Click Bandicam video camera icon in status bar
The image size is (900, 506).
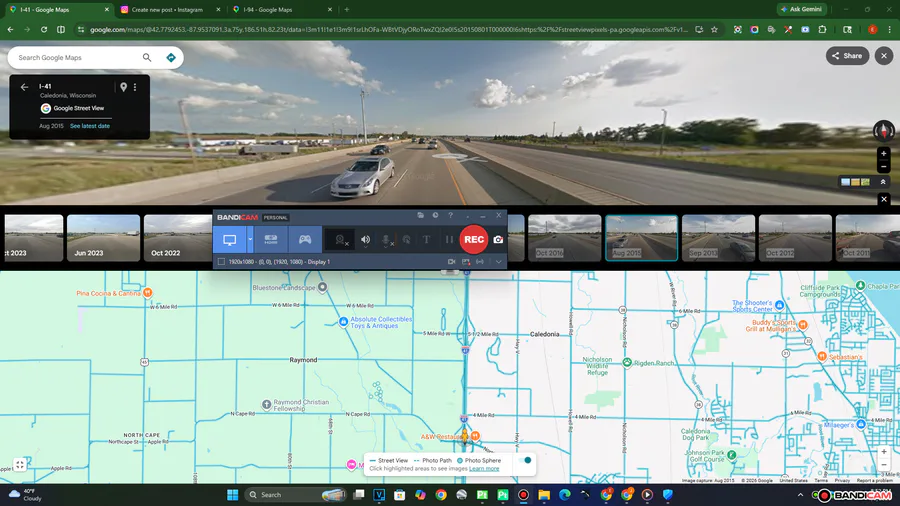coord(452,262)
